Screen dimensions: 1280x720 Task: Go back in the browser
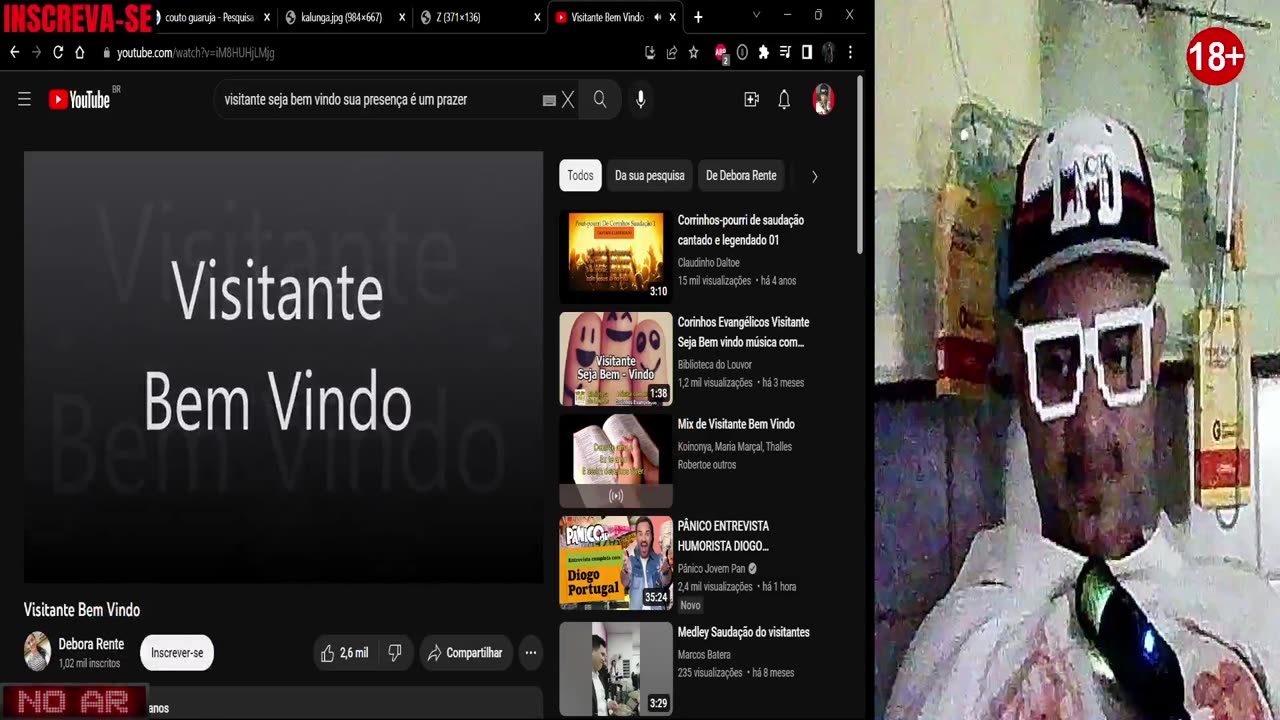point(15,52)
